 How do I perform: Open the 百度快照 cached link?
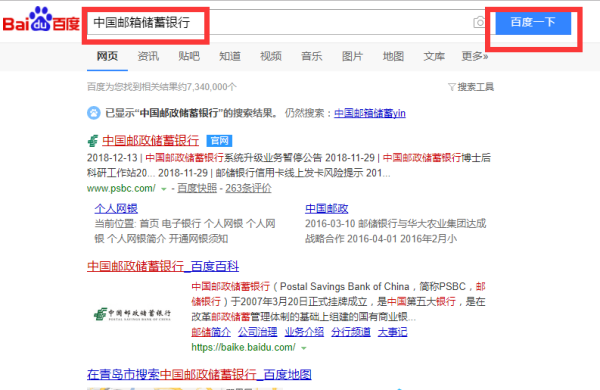pyautogui.click(x=197, y=188)
